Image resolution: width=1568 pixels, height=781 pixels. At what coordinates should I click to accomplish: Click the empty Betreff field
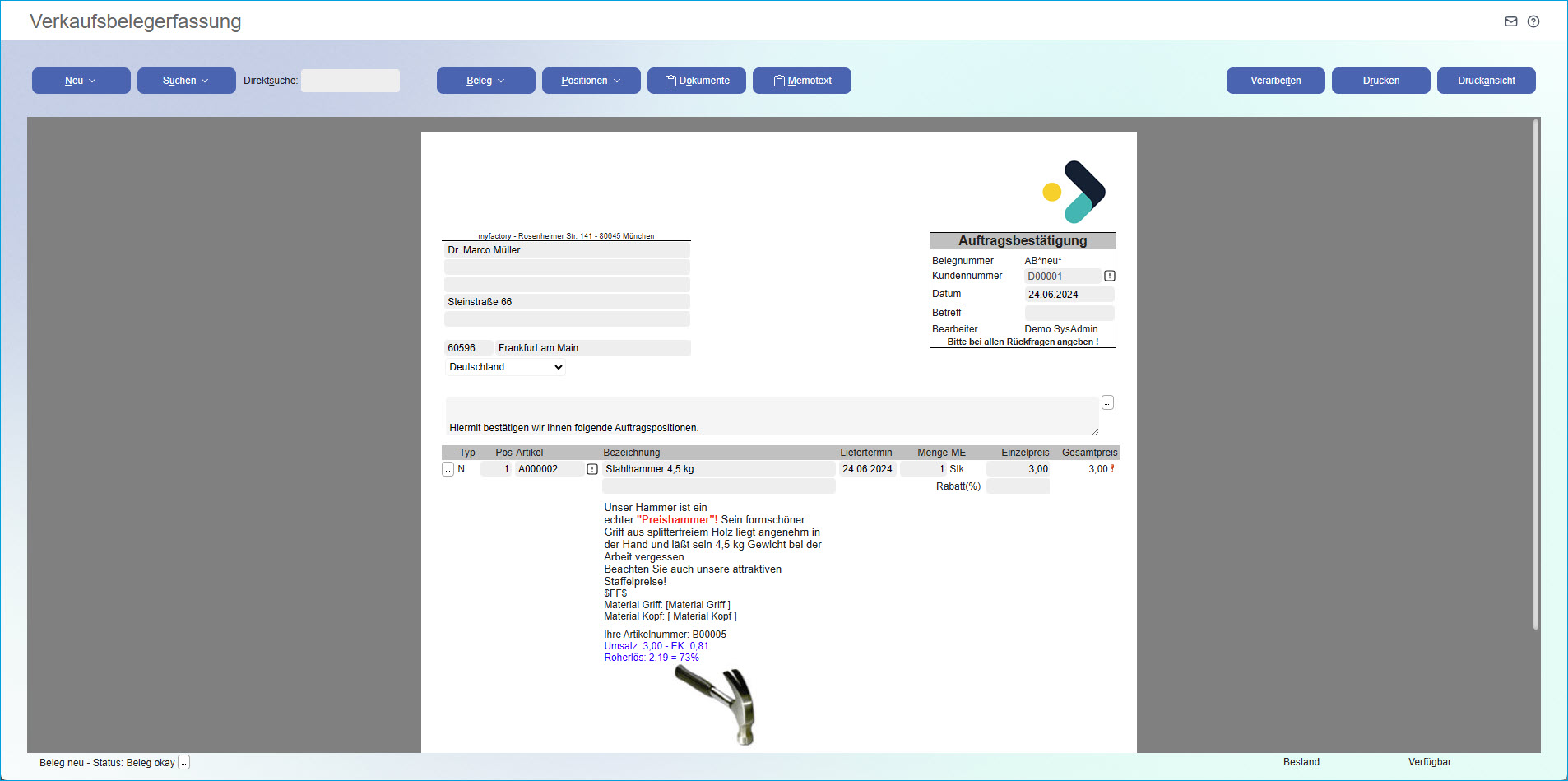tap(1069, 313)
